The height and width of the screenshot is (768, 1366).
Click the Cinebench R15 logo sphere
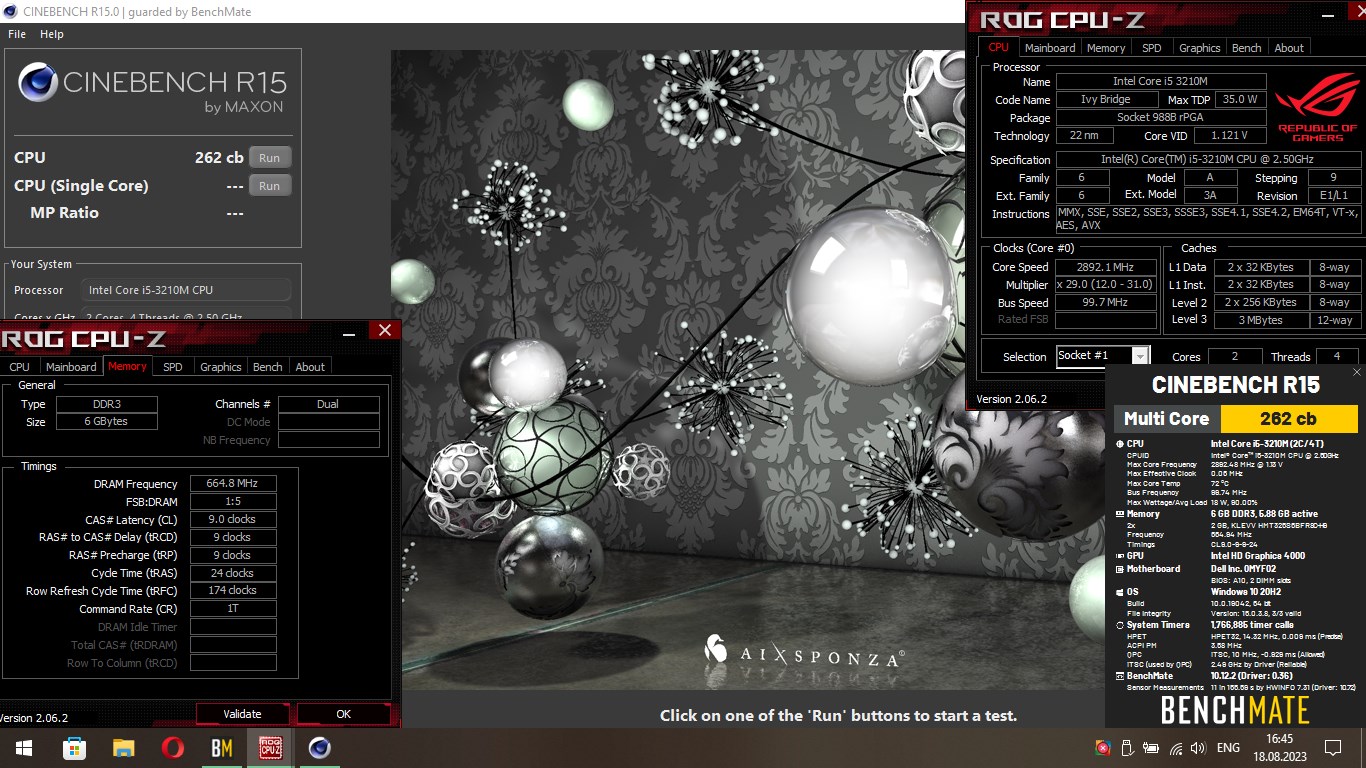click(38, 82)
